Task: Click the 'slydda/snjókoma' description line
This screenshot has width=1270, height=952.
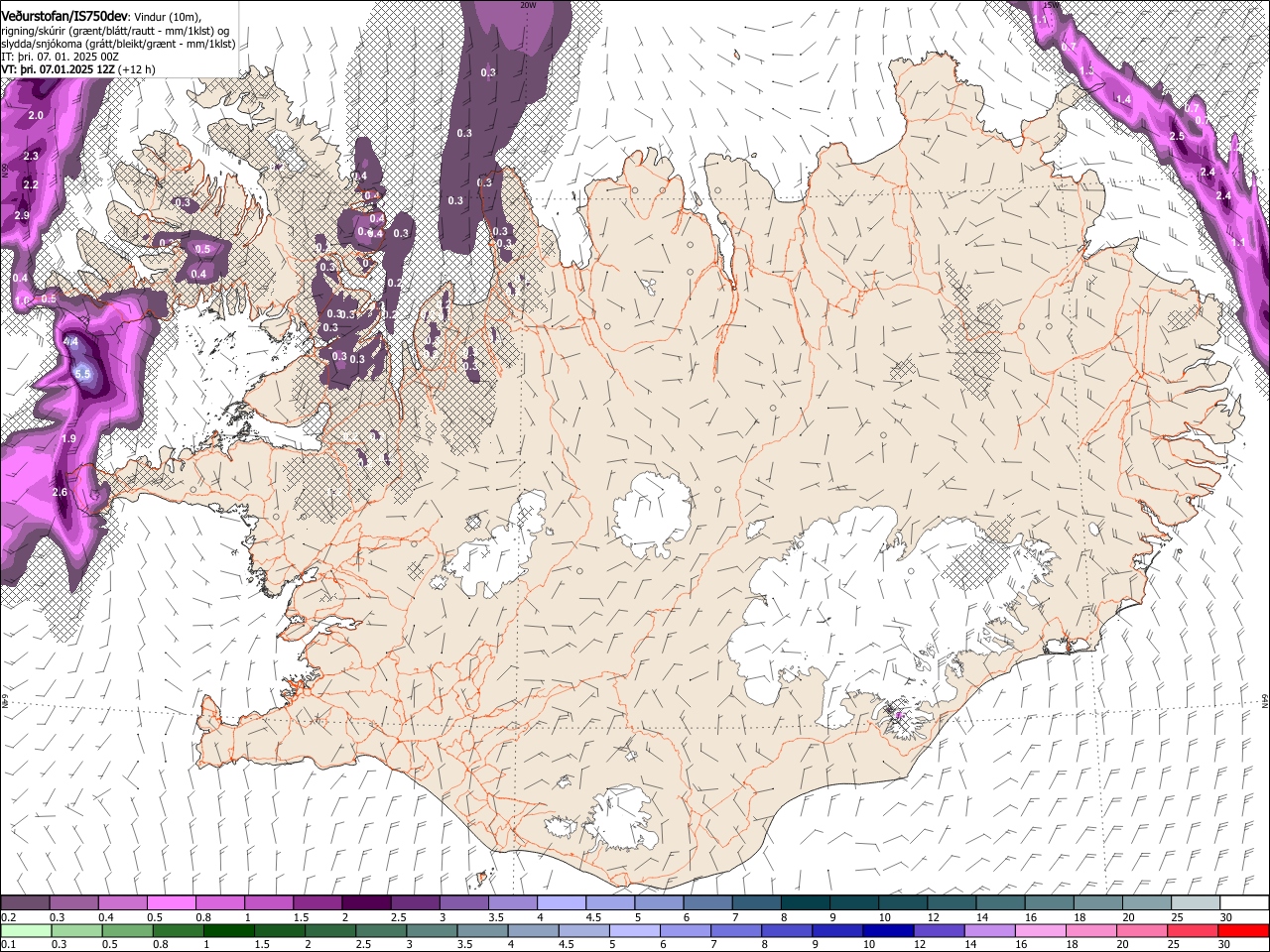Action: (118, 44)
